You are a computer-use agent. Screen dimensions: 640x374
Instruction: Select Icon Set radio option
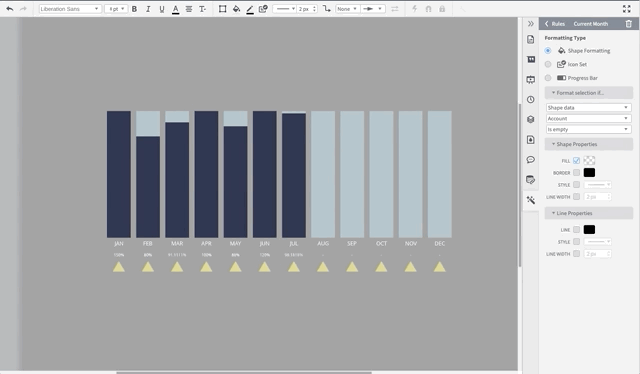click(x=548, y=64)
